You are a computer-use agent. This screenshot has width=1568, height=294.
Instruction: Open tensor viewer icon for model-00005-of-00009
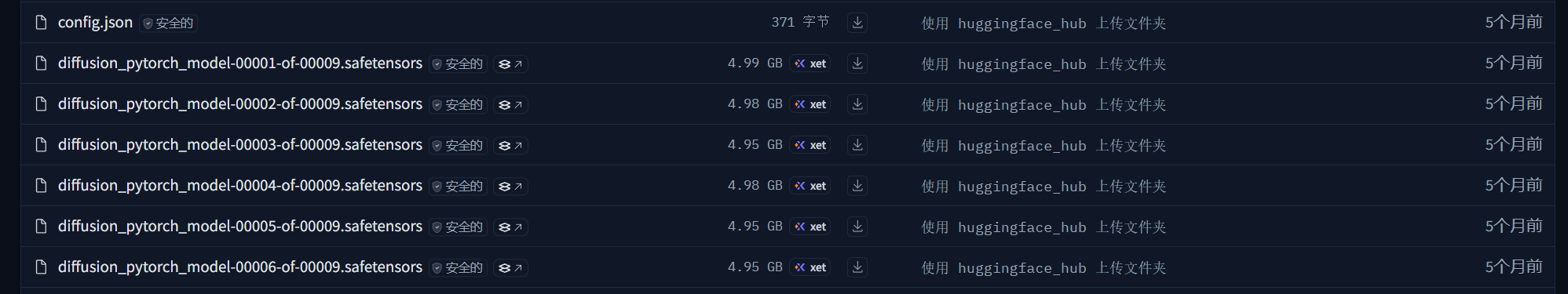510,227
